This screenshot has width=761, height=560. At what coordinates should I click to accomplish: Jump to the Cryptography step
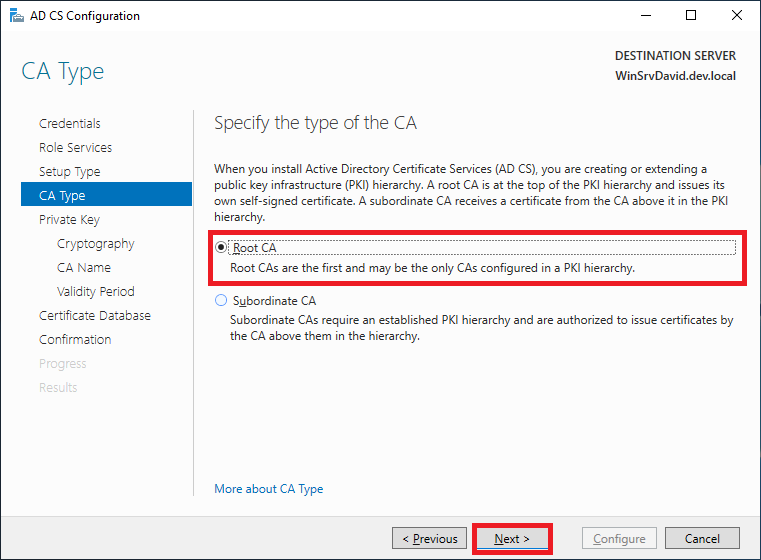(x=95, y=244)
